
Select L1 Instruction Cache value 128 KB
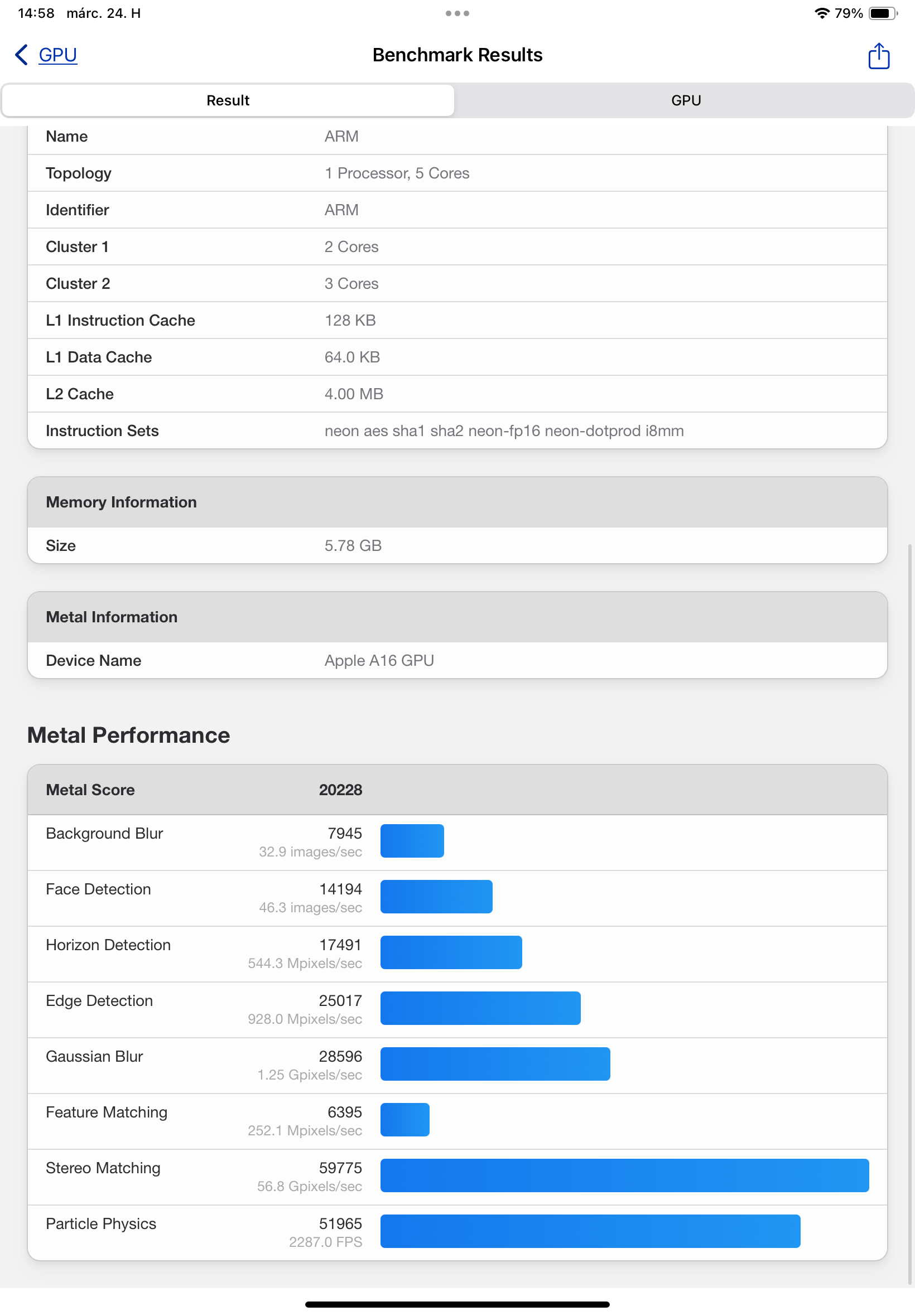click(350, 320)
